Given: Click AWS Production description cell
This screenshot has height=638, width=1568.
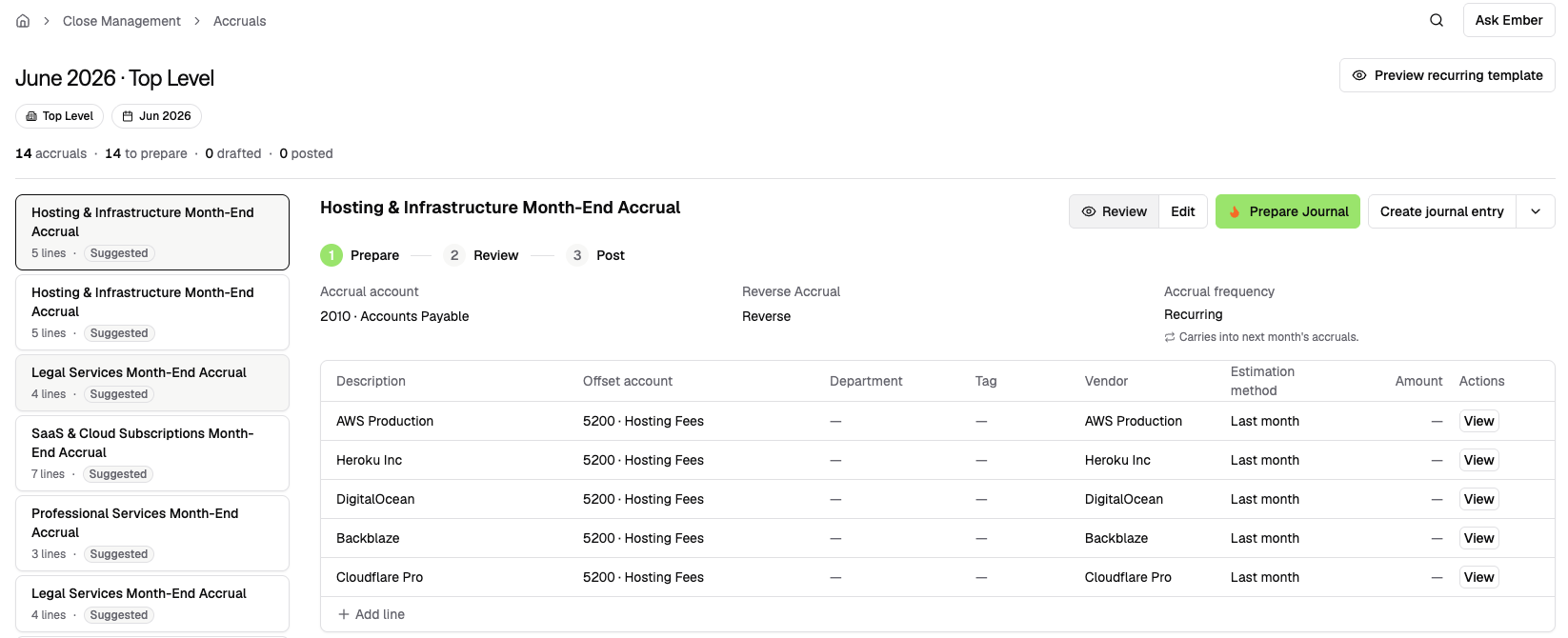Looking at the screenshot, I should tap(385, 421).
